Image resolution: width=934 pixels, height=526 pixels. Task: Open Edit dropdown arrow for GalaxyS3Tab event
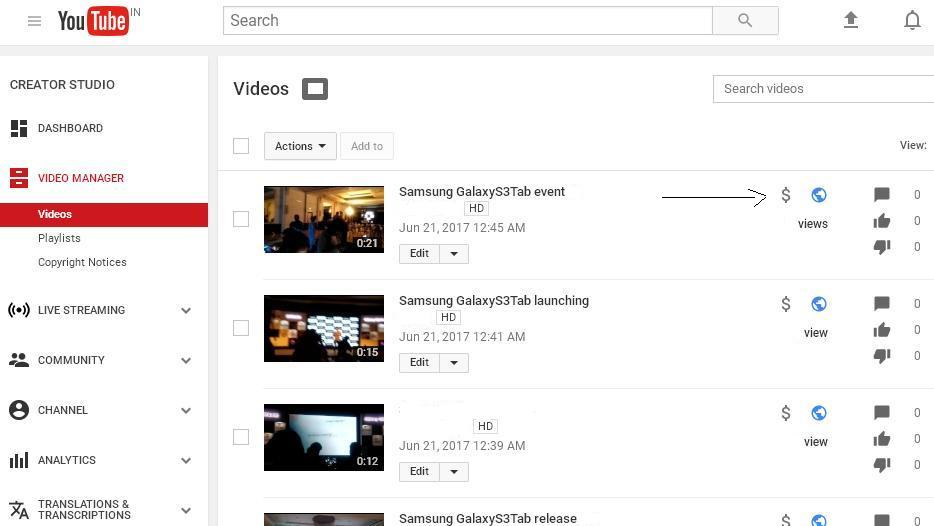[454, 254]
